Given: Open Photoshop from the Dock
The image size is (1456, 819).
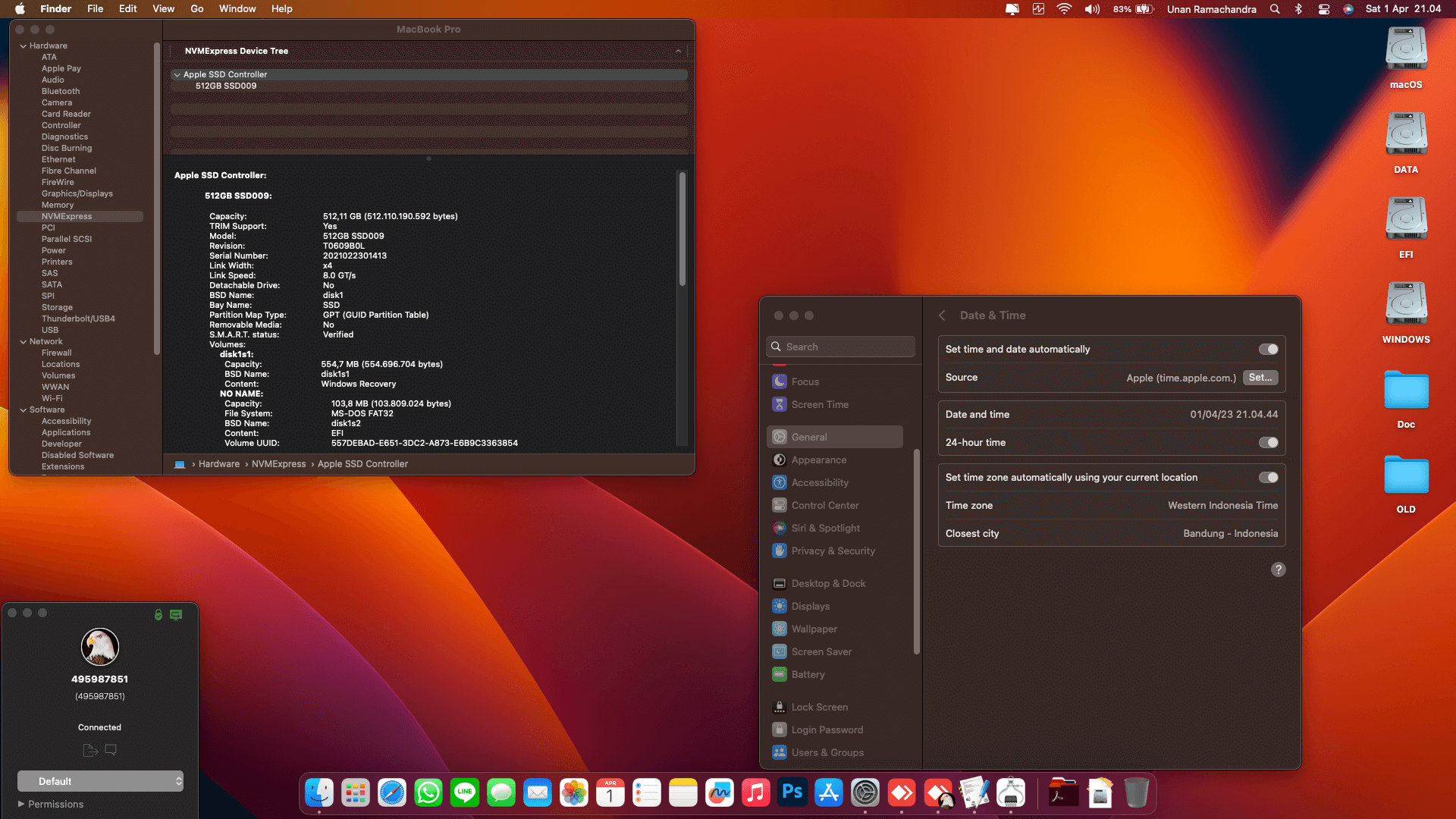Looking at the screenshot, I should pos(792,792).
